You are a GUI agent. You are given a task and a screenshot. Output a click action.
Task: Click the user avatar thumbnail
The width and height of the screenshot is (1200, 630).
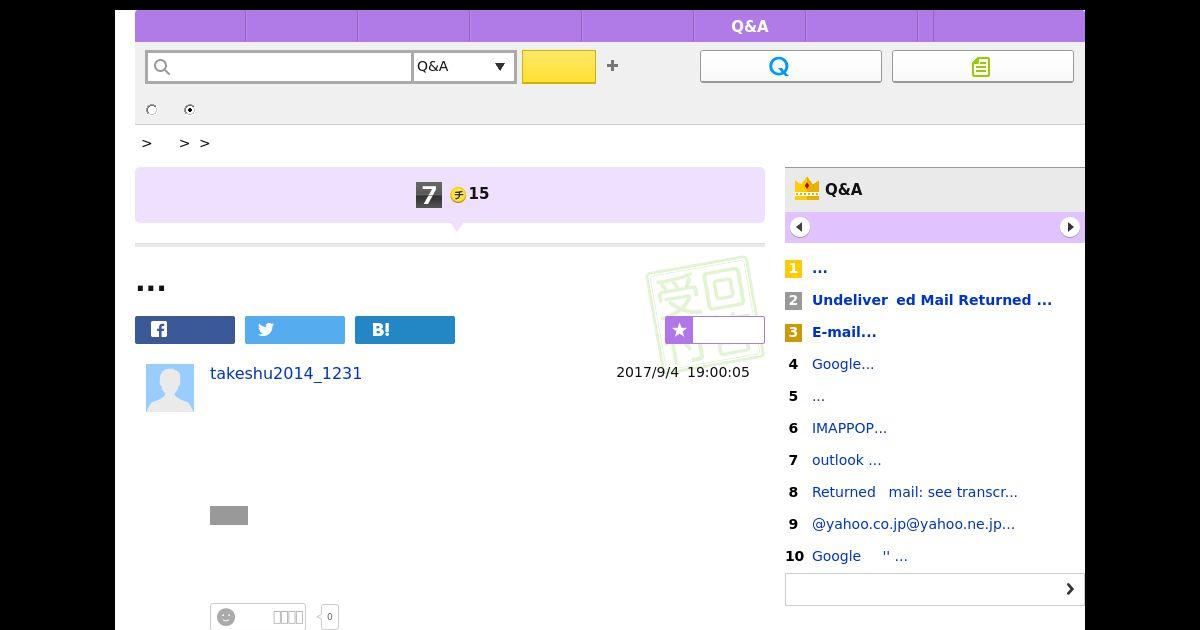click(x=170, y=388)
